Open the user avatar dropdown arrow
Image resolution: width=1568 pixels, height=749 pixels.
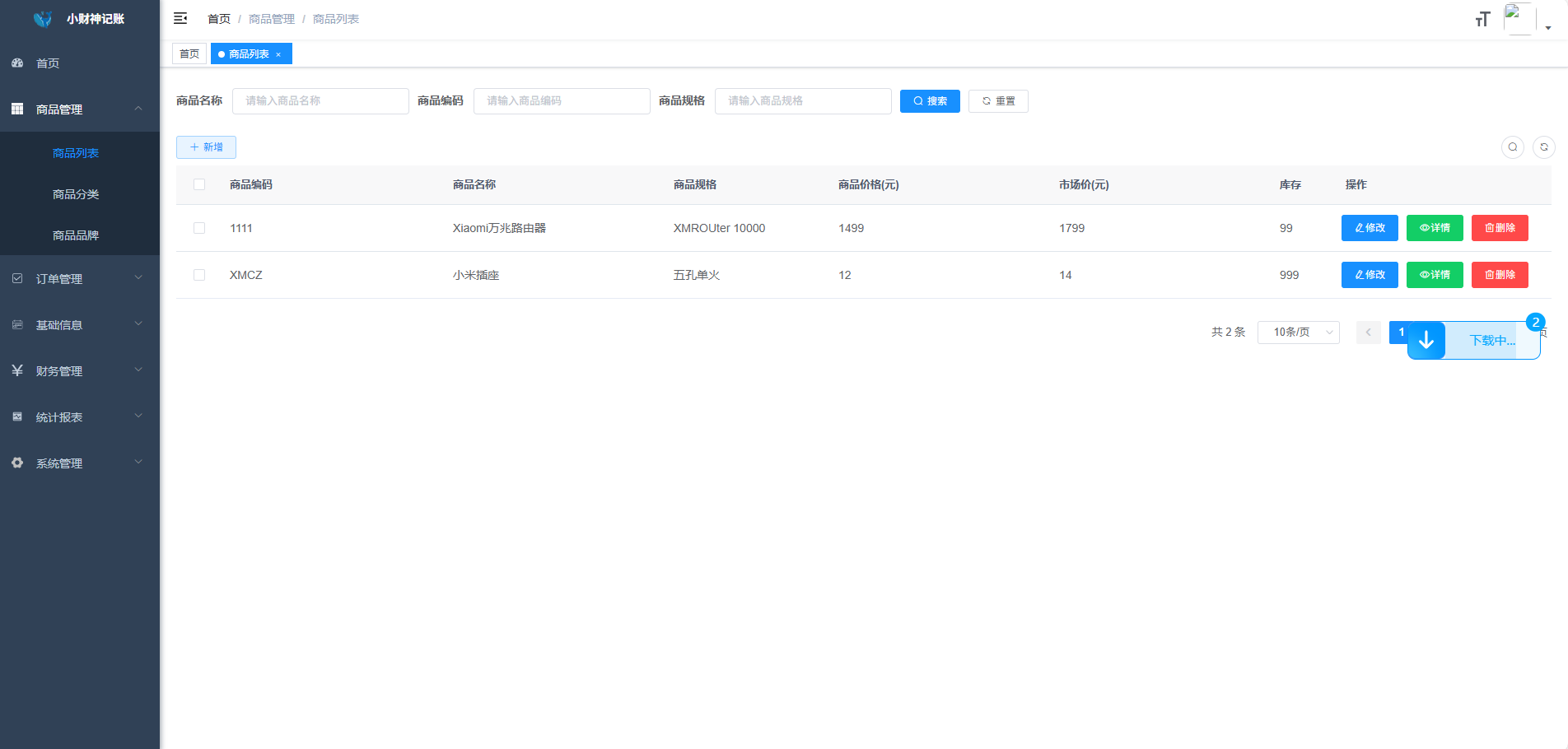tap(1547, 26)
